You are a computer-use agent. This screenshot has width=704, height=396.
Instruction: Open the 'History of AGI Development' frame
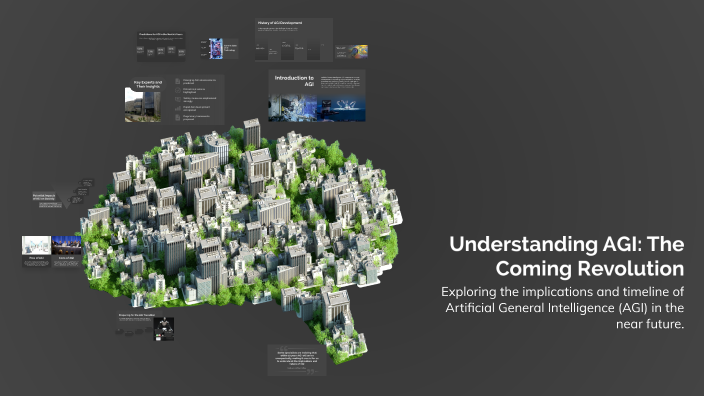(294, 40)
